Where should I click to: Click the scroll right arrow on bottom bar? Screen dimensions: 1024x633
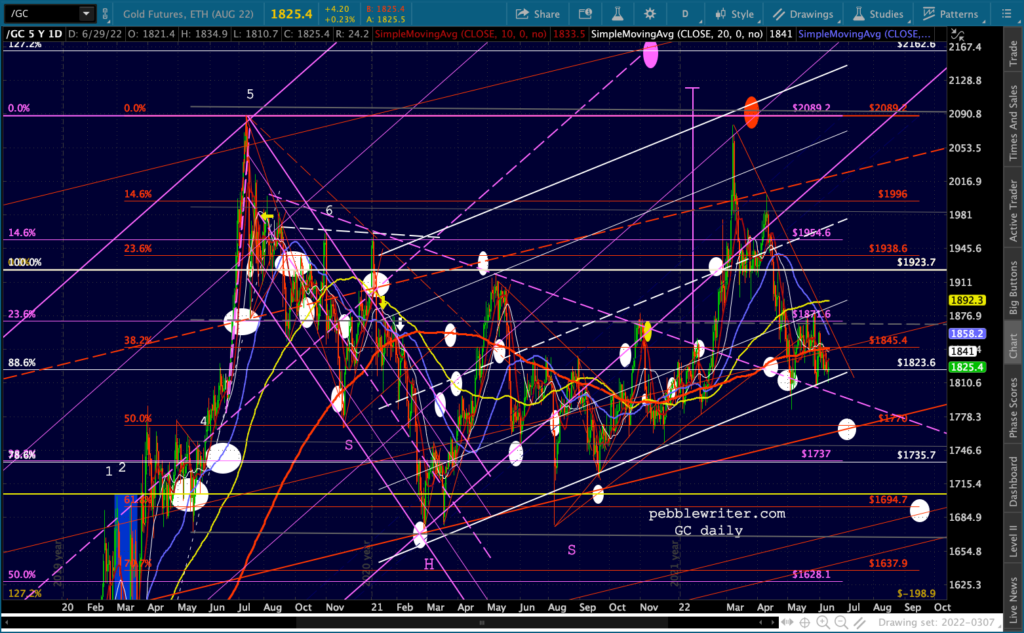[x=773, y=623]
